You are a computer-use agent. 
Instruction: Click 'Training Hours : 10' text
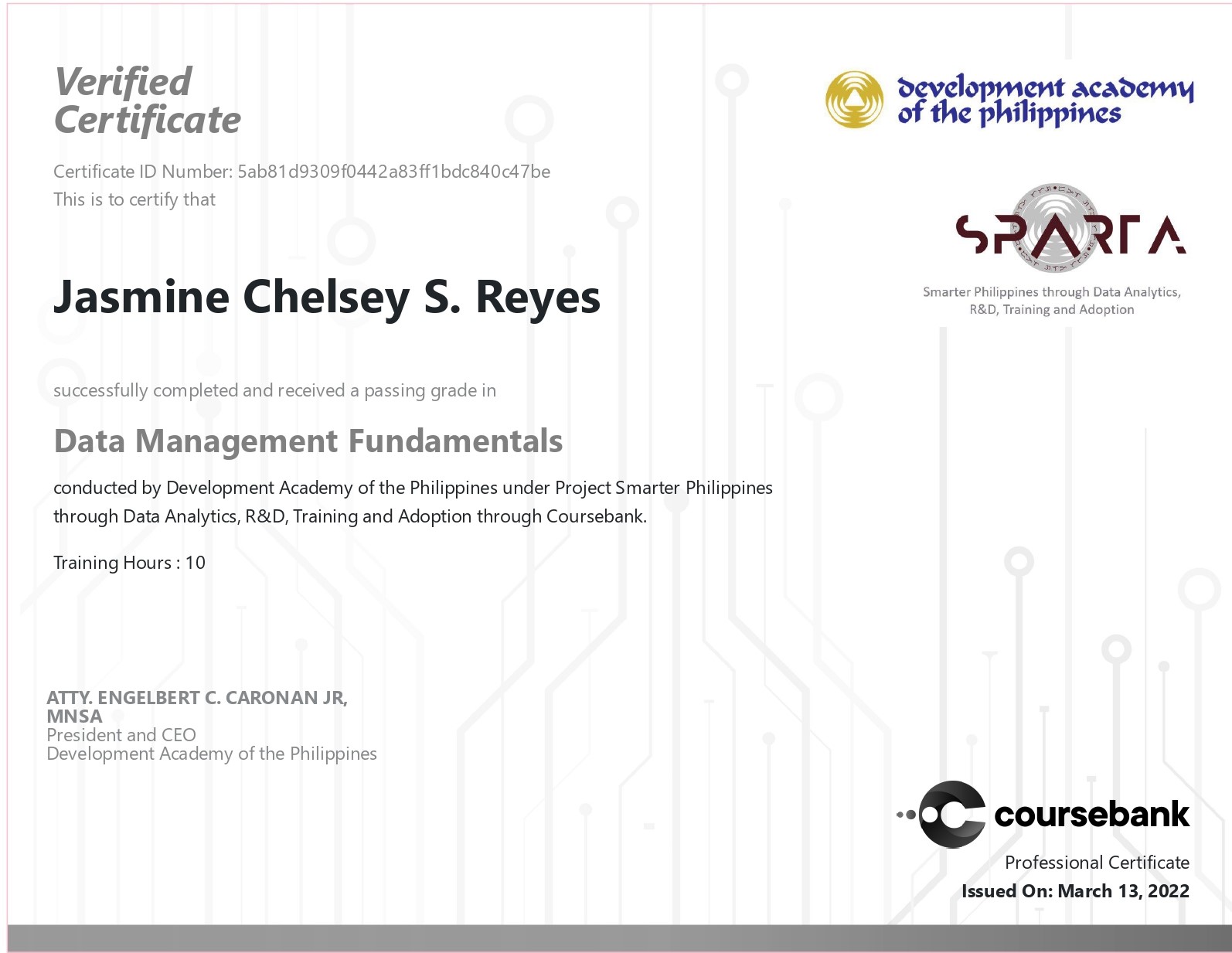point(129,563)
